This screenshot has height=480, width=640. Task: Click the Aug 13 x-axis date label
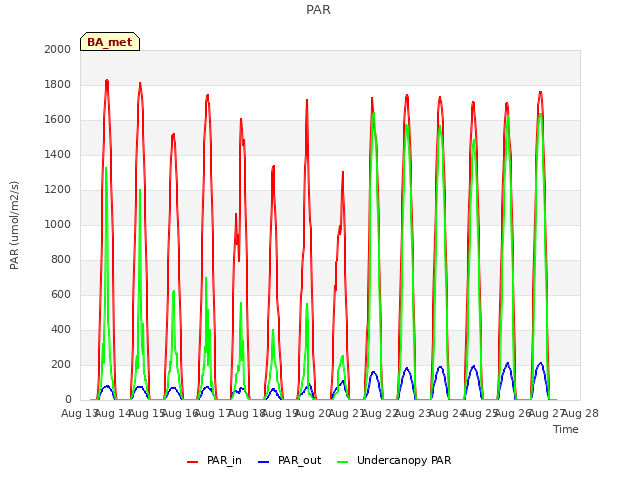pos(79,413)
